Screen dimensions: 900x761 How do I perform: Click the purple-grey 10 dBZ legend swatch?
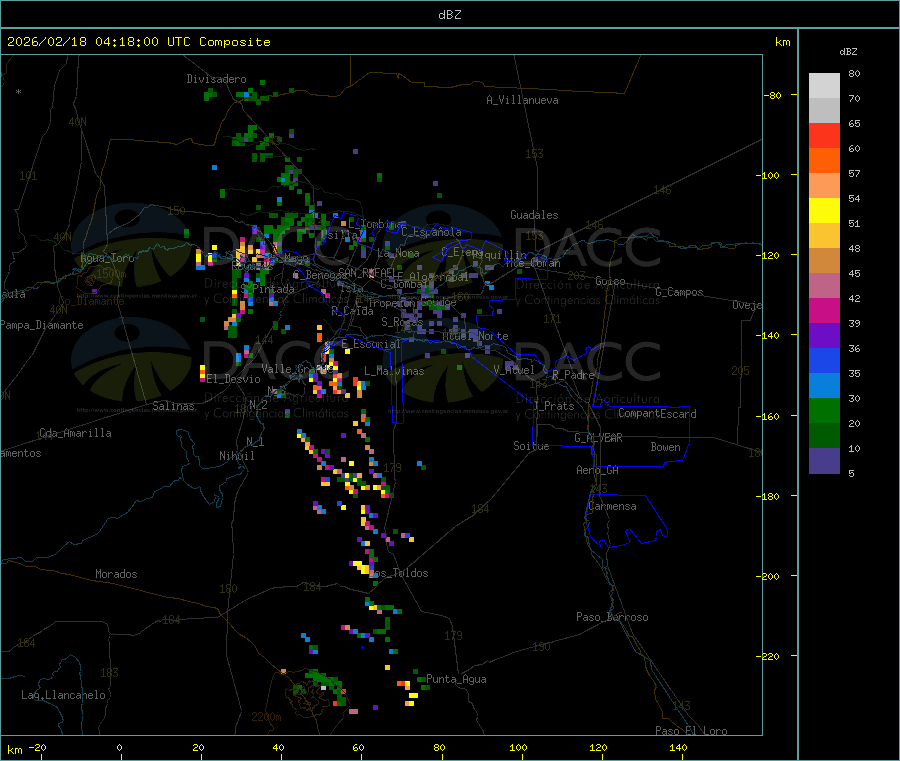(824, 461)
